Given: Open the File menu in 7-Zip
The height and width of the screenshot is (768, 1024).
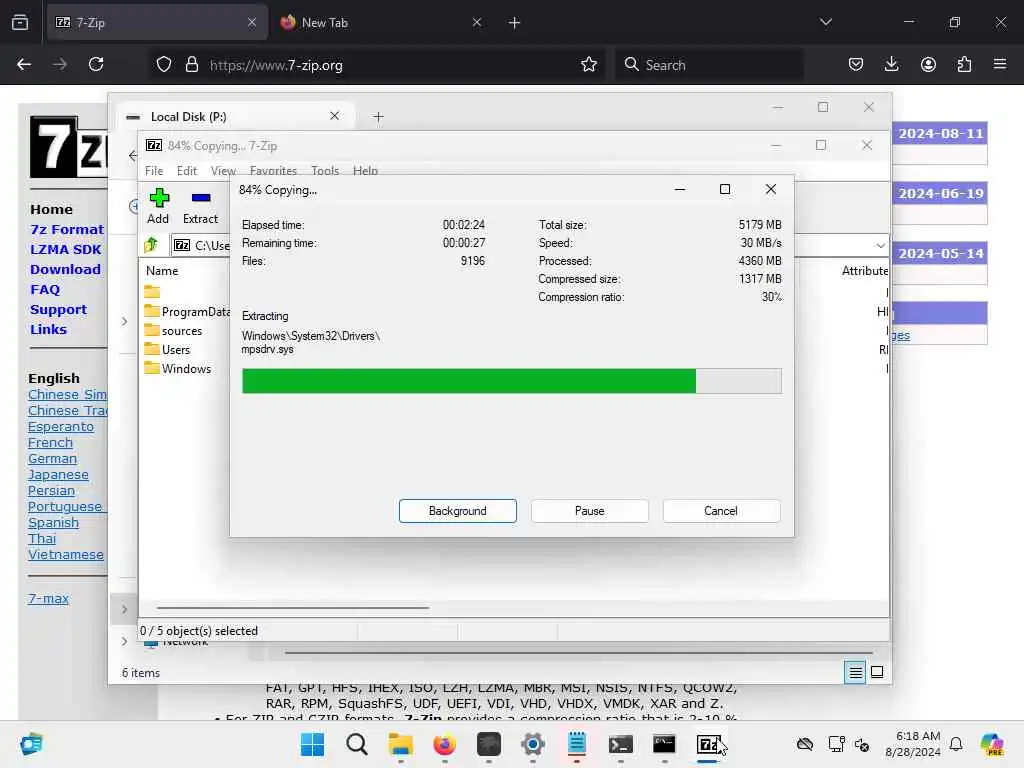Looking at the screenshot, I should (154, 170).
